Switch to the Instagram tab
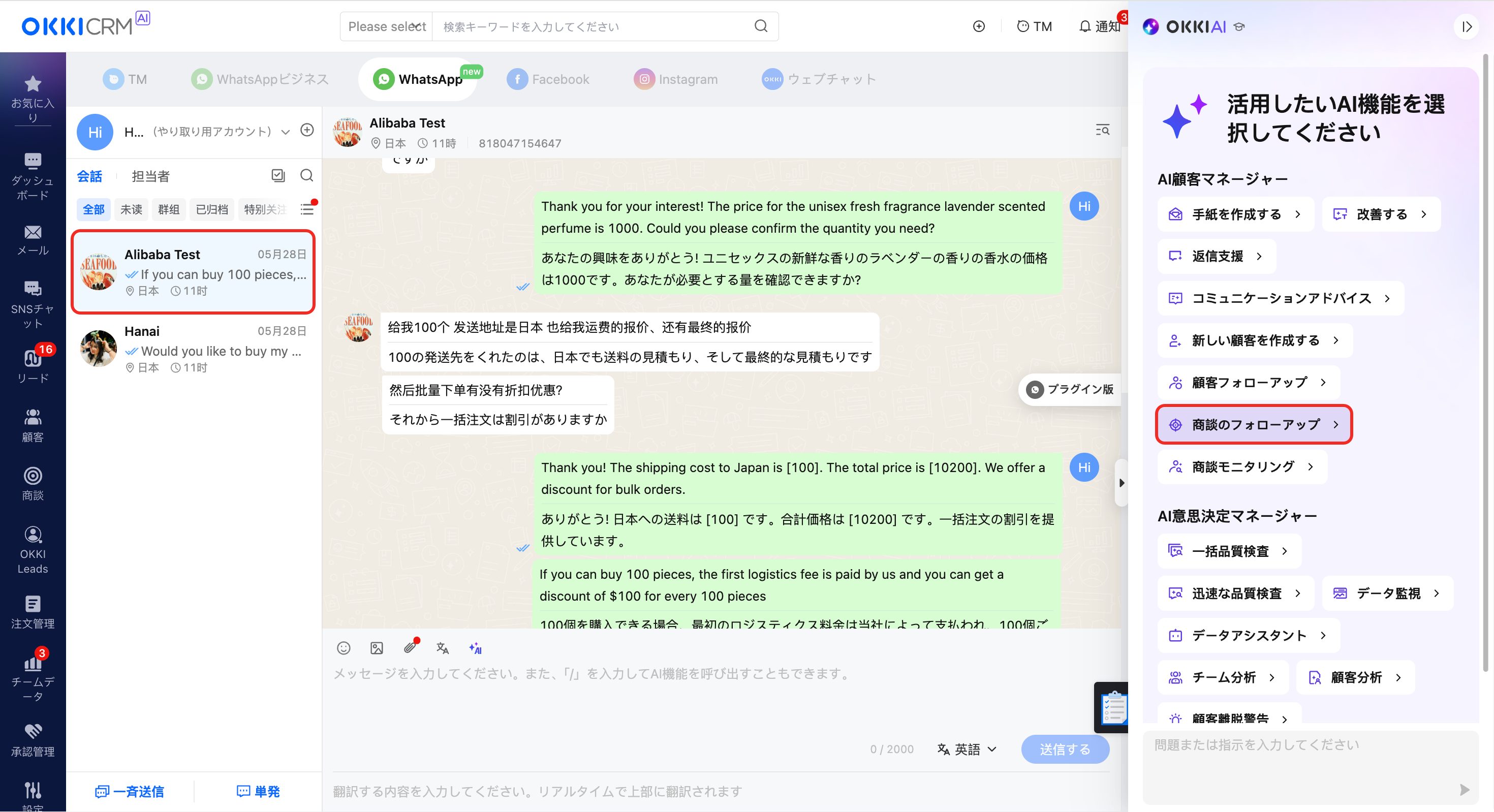 pos(676,79)
